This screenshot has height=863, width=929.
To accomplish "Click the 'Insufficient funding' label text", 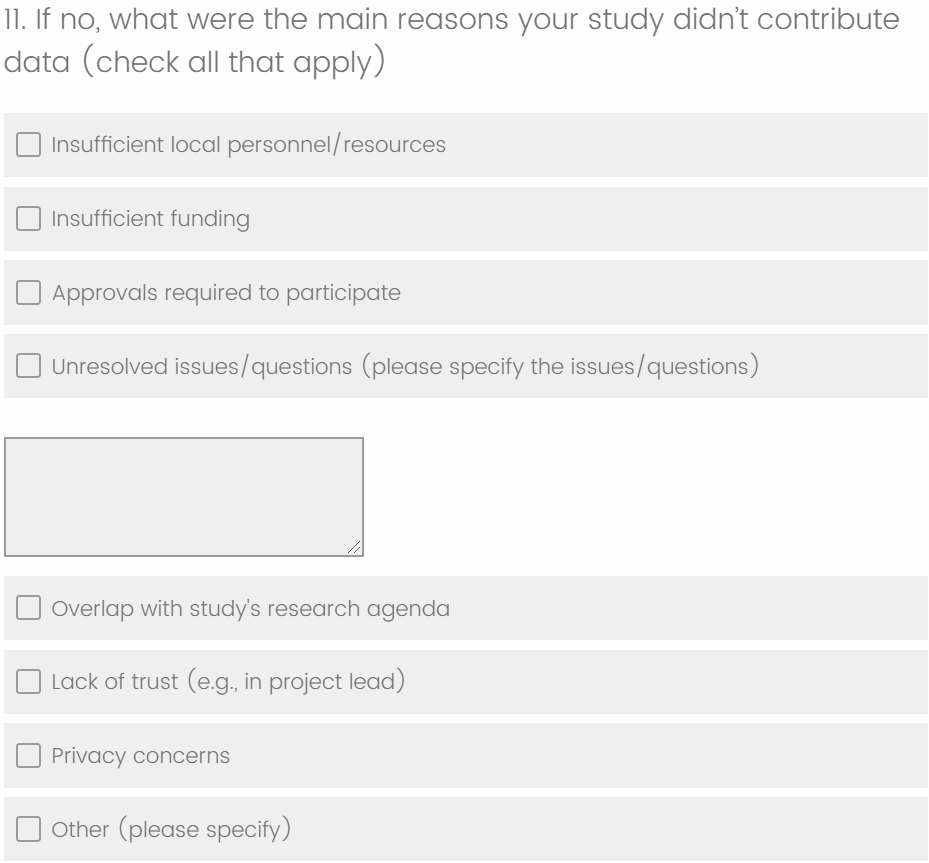I will (x=151, y=219).
